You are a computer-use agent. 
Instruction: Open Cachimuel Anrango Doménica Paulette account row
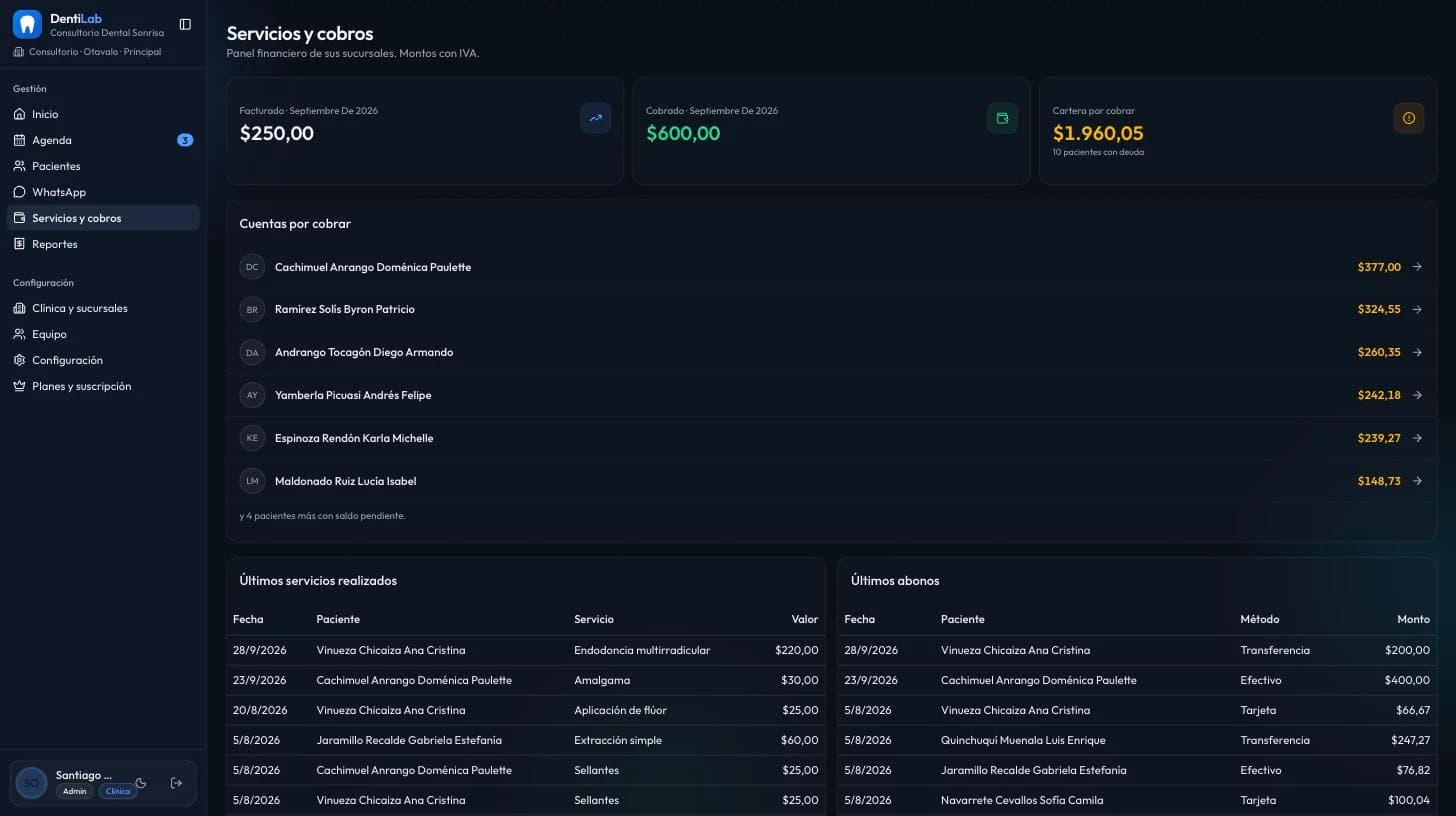(x=831, y=267)
